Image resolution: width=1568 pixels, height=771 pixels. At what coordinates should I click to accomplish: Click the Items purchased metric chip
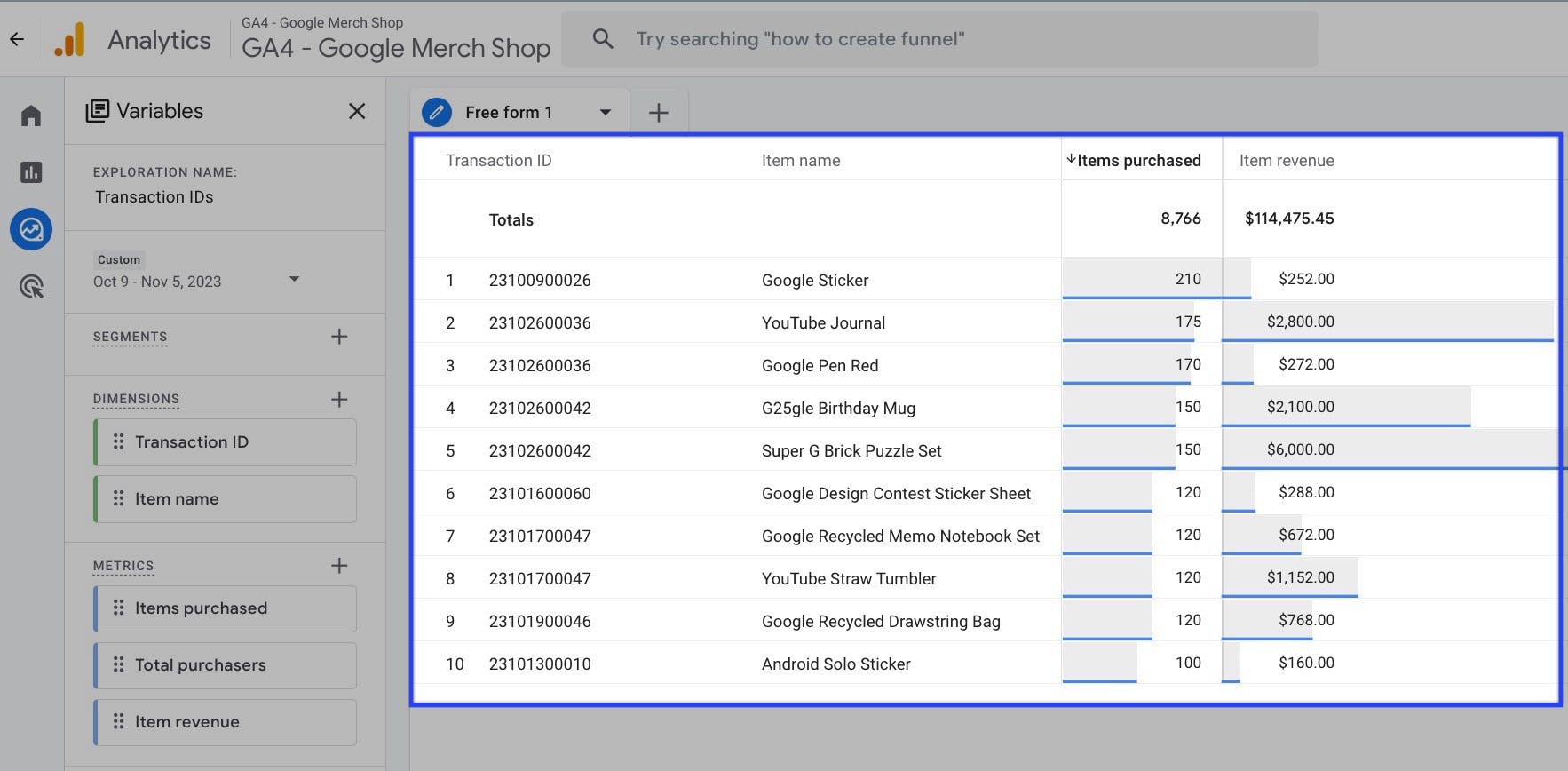point(225,608)
